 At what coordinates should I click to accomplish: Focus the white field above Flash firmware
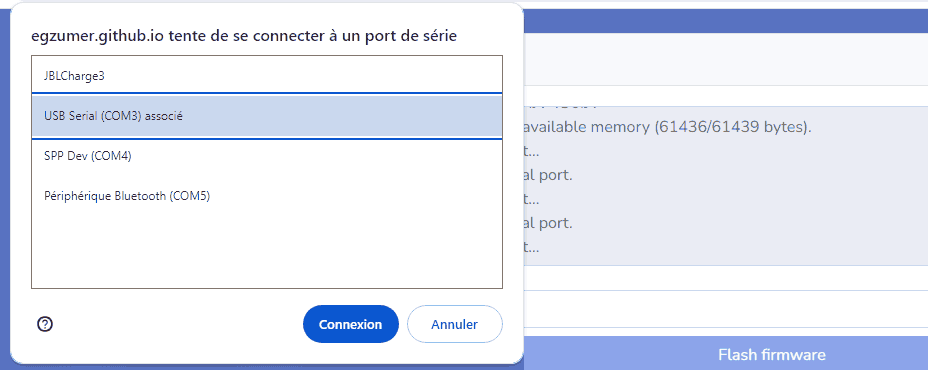pyautogui.click(x=726, y=308)
